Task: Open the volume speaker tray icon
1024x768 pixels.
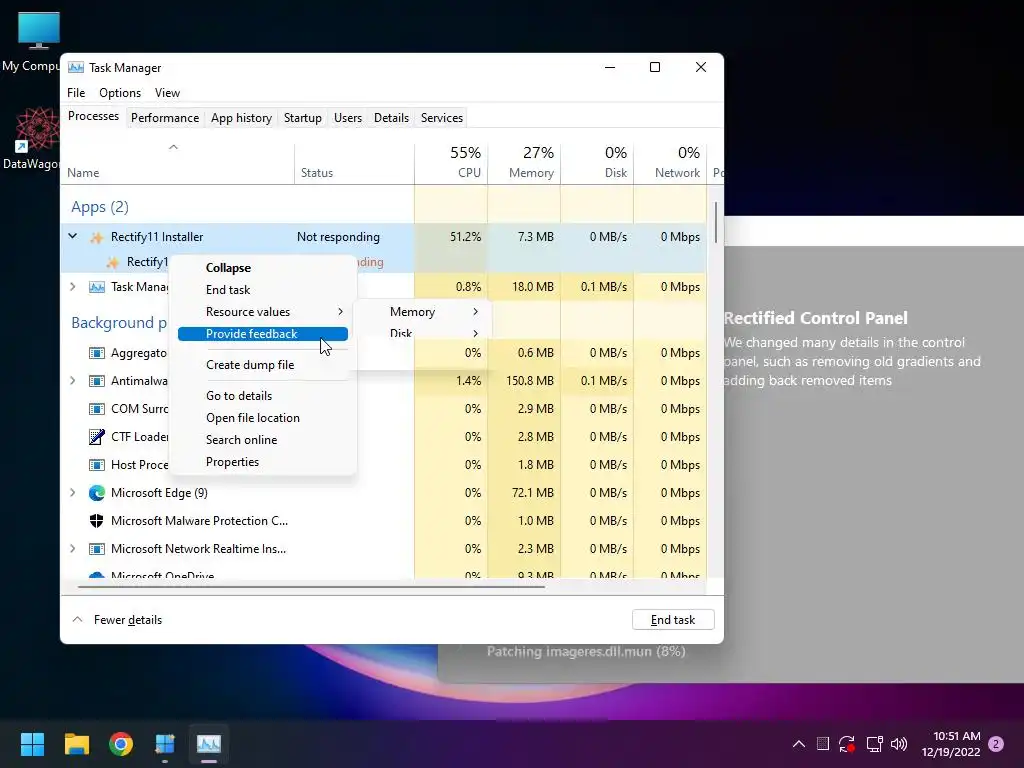Action: [x=899, y=744]
